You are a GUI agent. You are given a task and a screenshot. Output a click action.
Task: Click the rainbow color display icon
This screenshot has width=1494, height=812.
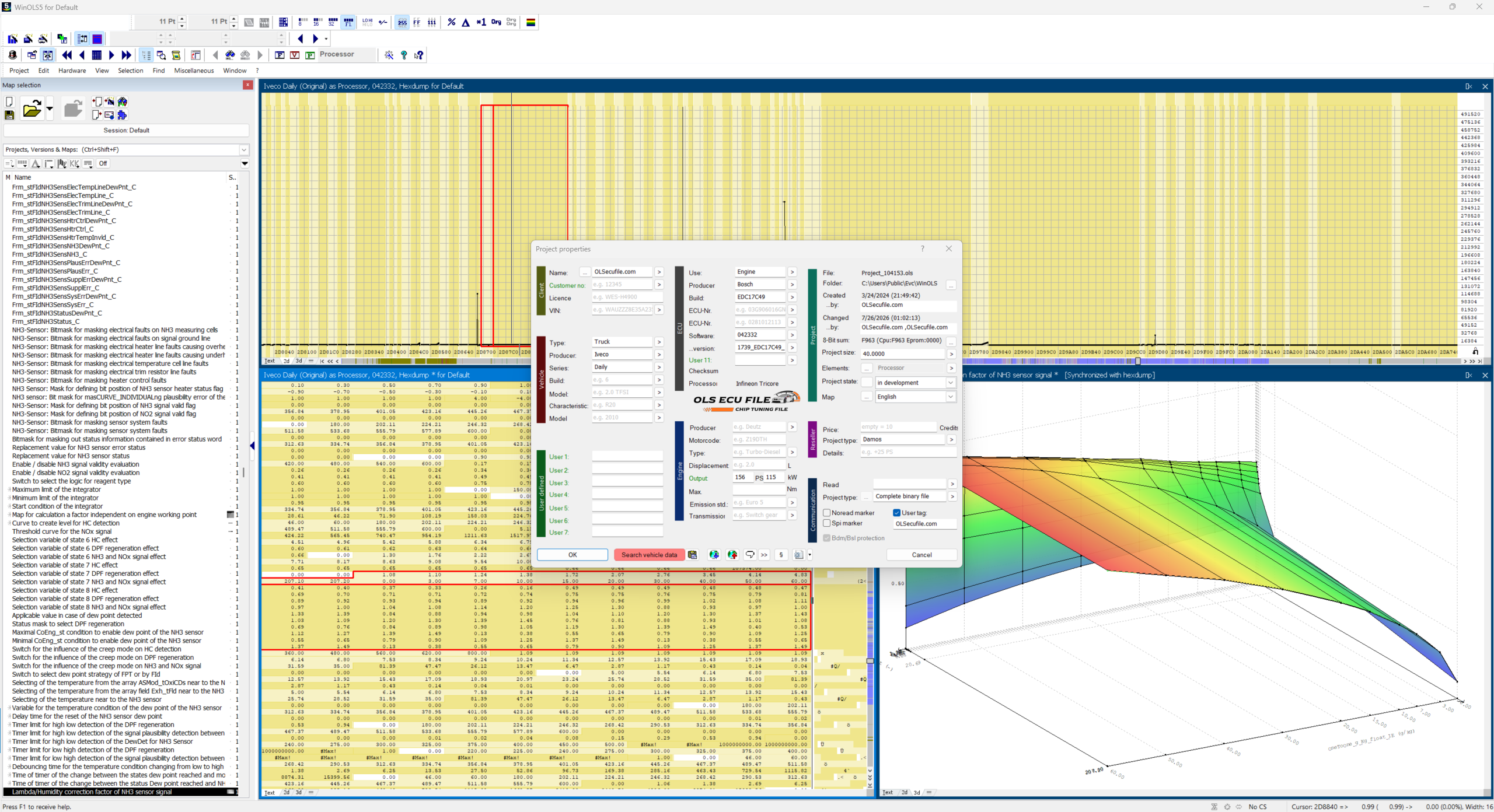(x=530, y=22)
